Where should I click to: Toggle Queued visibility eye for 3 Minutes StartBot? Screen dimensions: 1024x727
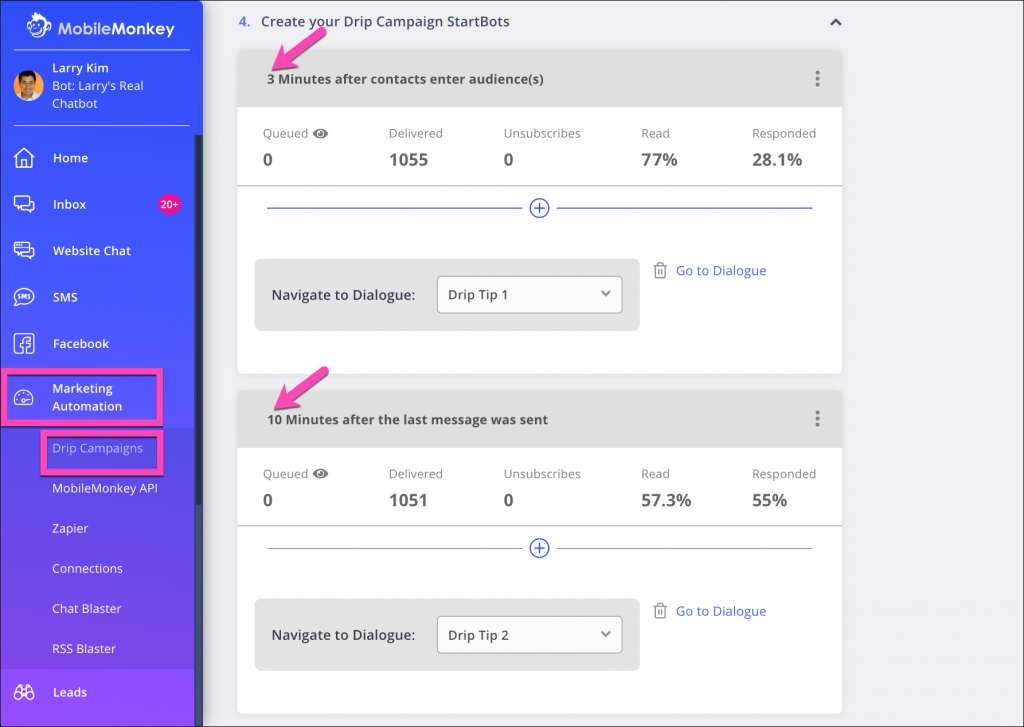tap(321, 133)
